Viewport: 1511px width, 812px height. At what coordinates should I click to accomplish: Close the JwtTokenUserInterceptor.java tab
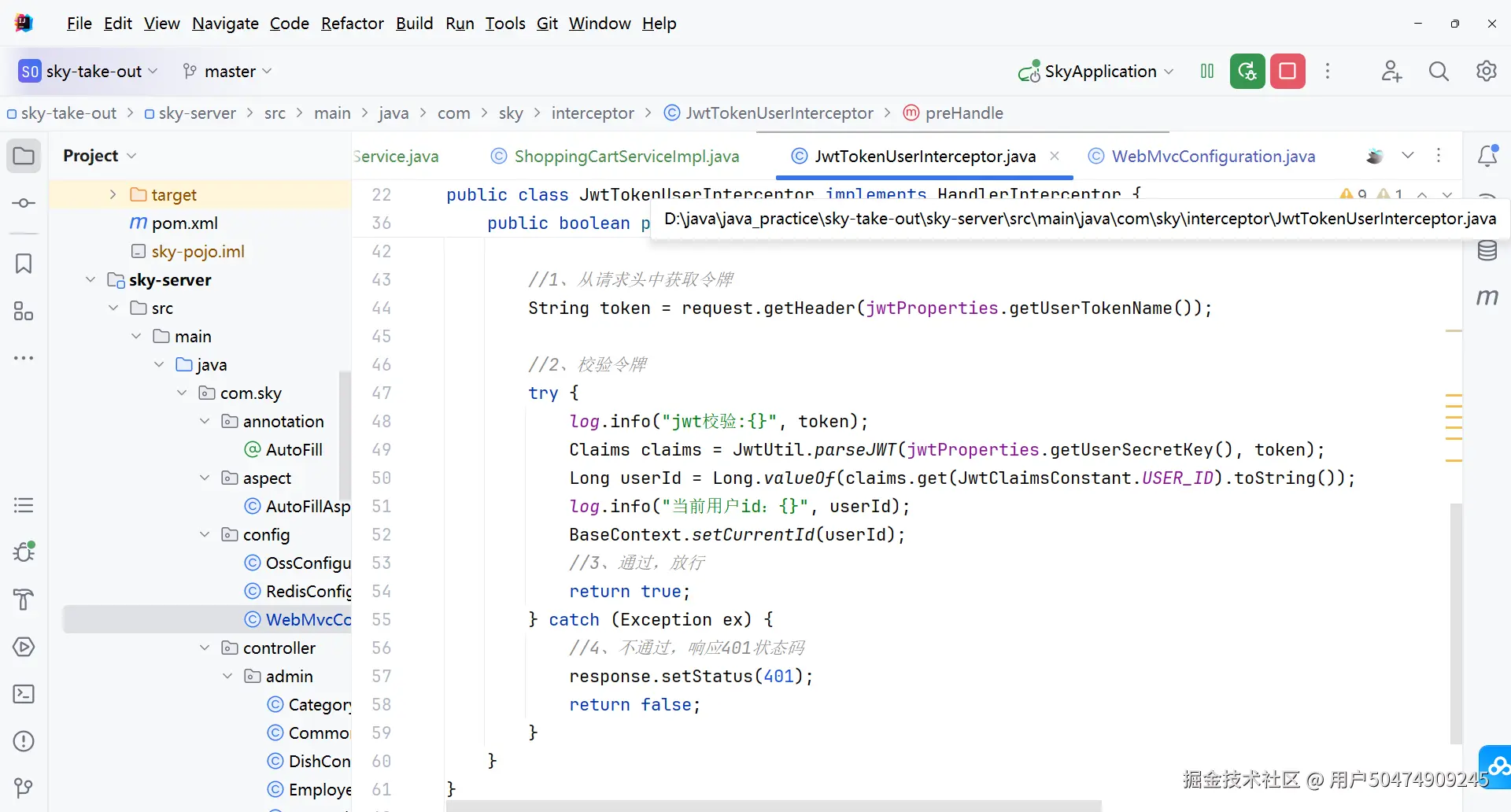coord(1055,156)
